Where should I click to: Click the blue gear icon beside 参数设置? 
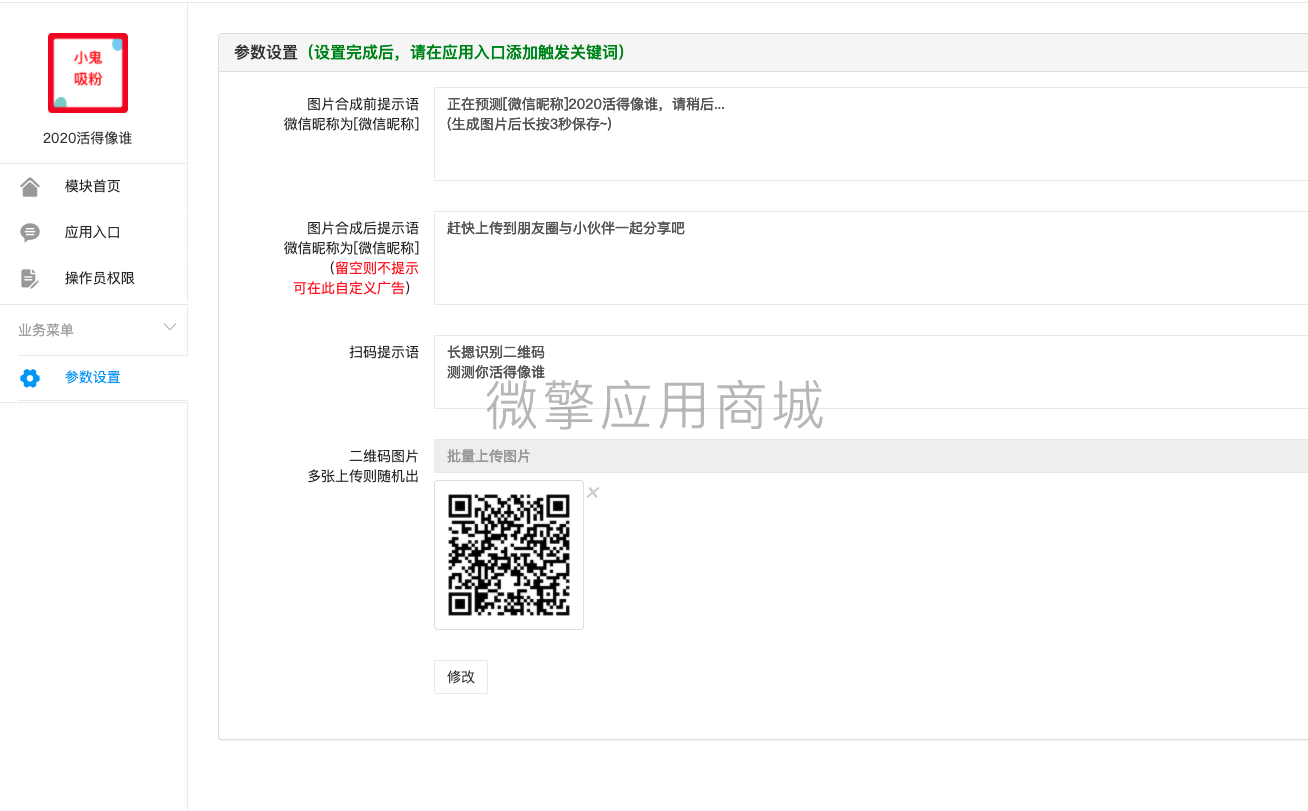(x=30, y=378)
